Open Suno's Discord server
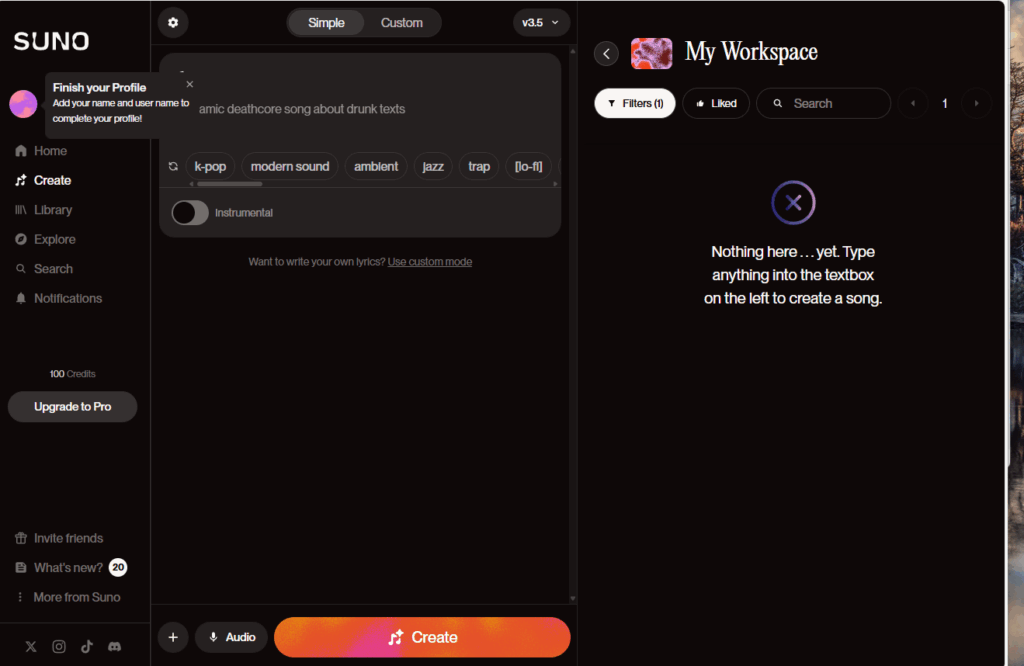 tap(114, 646)
